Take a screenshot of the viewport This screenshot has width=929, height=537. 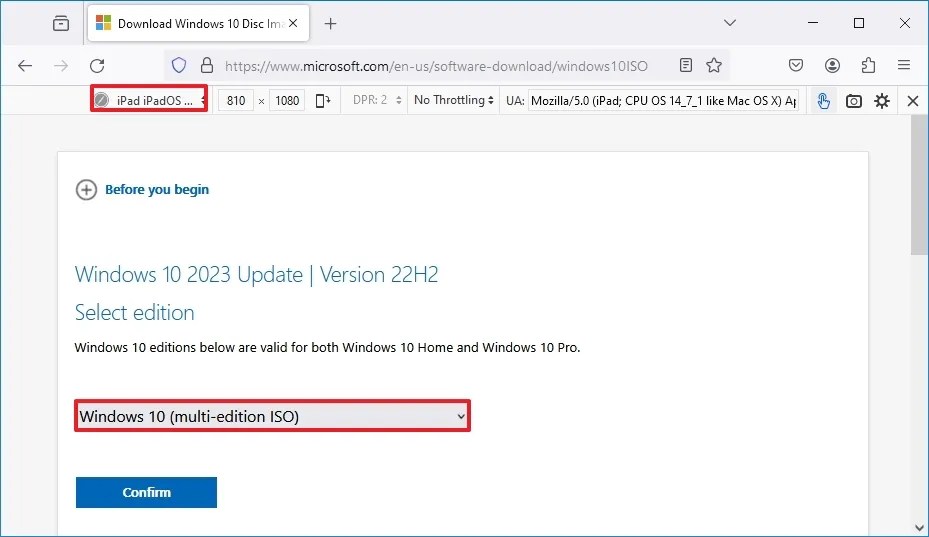pyautogui.click(x=854, y=101)
